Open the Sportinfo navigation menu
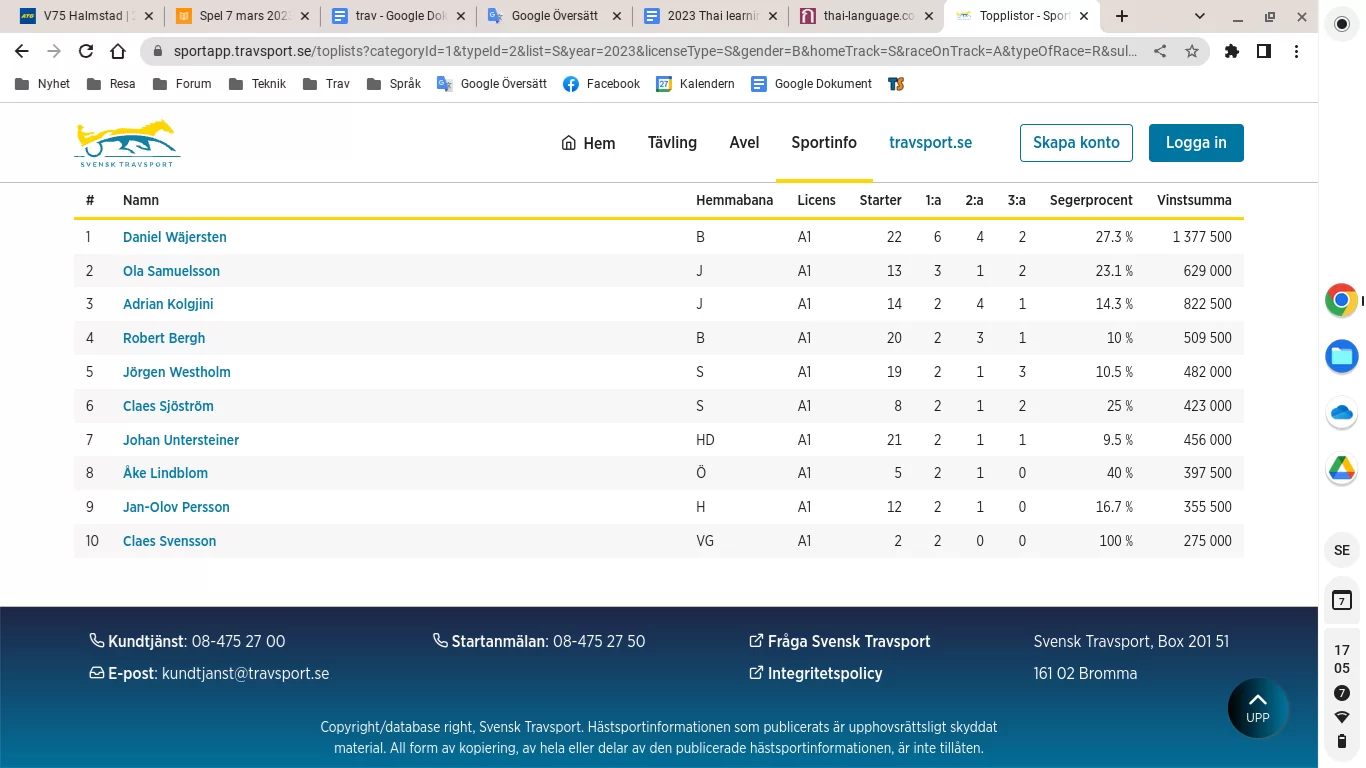The width and height of the screenshot is (1366, 768). 823,143
